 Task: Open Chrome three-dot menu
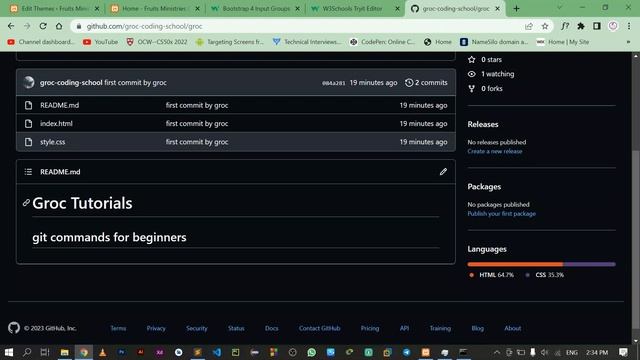[629, 26]
